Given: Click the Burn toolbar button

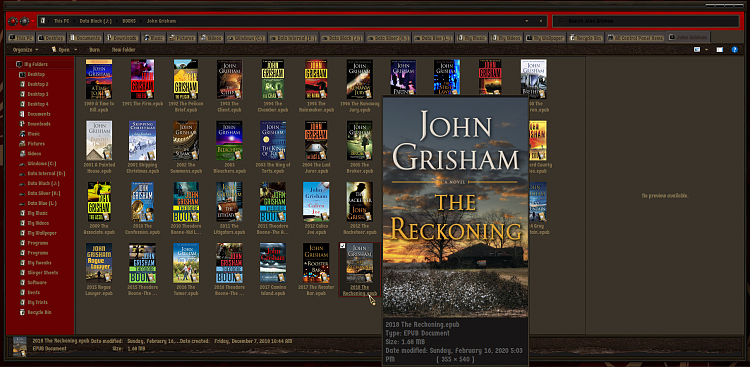Looking at the screenshot, I should [x=95, y=50].
